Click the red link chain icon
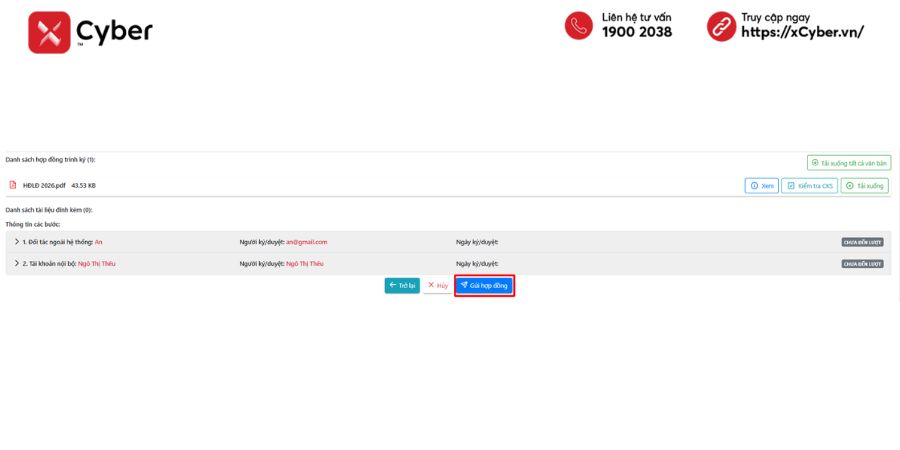The image size is (900, 450). pyautogui.click(x=721, y=26)
